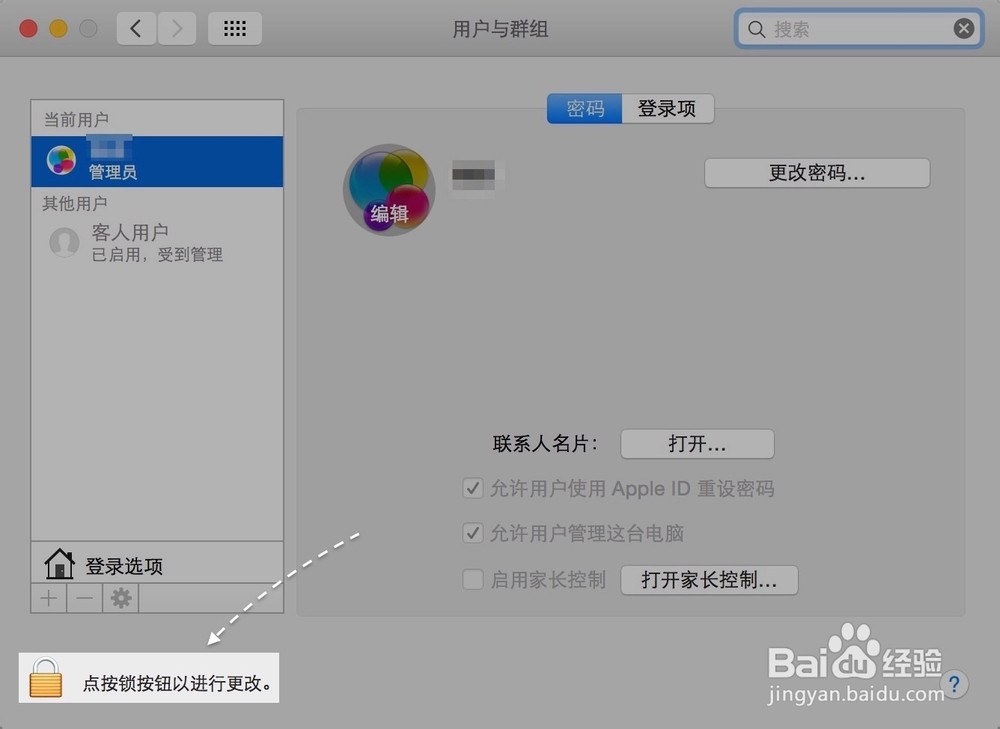This screenshot has height=729, width=1000.
Task: Click the back navigation arrow
Action: [x=137, y=28]
